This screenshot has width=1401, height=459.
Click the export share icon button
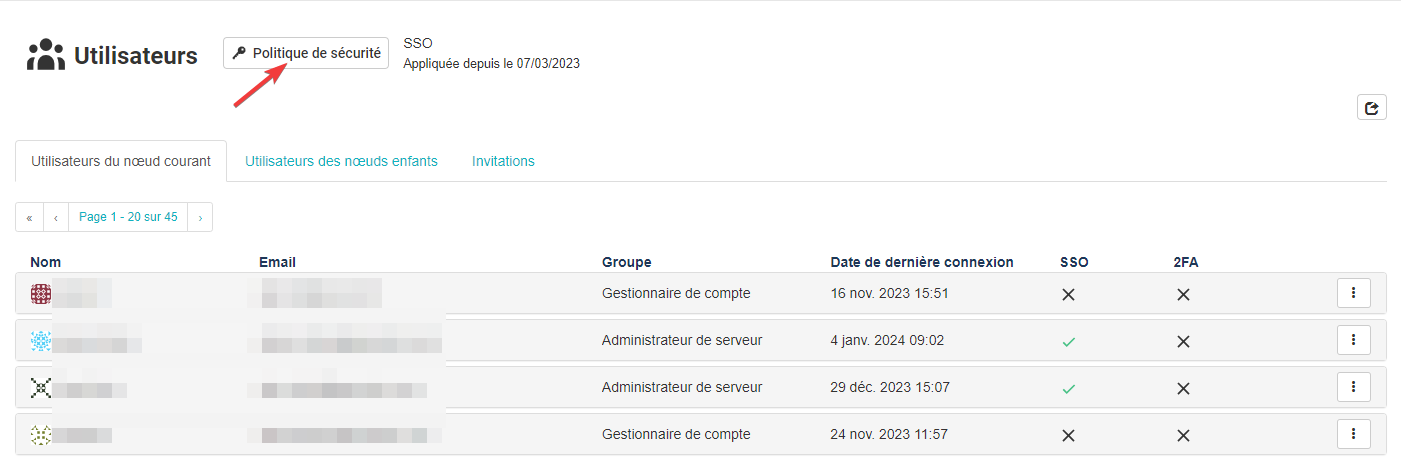coord(1371,108)
